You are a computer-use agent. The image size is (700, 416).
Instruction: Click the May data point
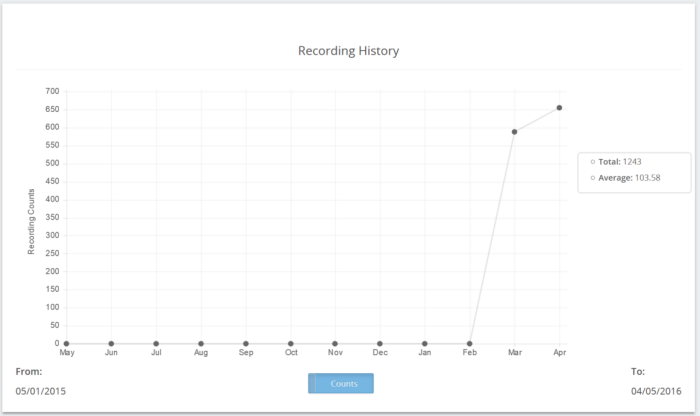click(x=66, y=344)
